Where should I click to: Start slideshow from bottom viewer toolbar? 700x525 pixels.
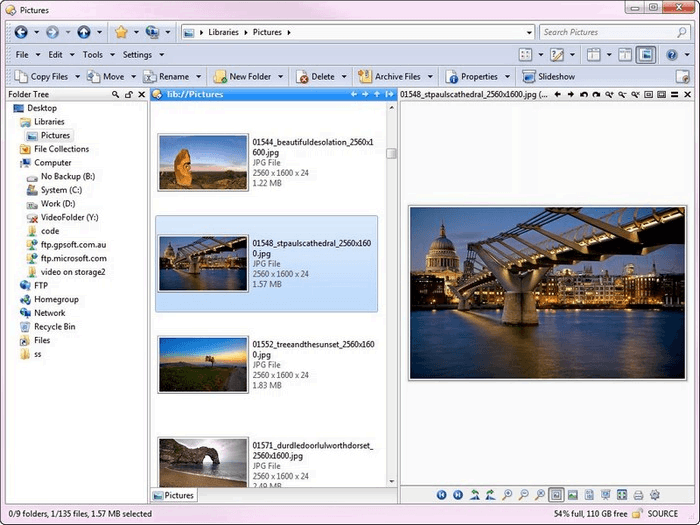(606, 495)
